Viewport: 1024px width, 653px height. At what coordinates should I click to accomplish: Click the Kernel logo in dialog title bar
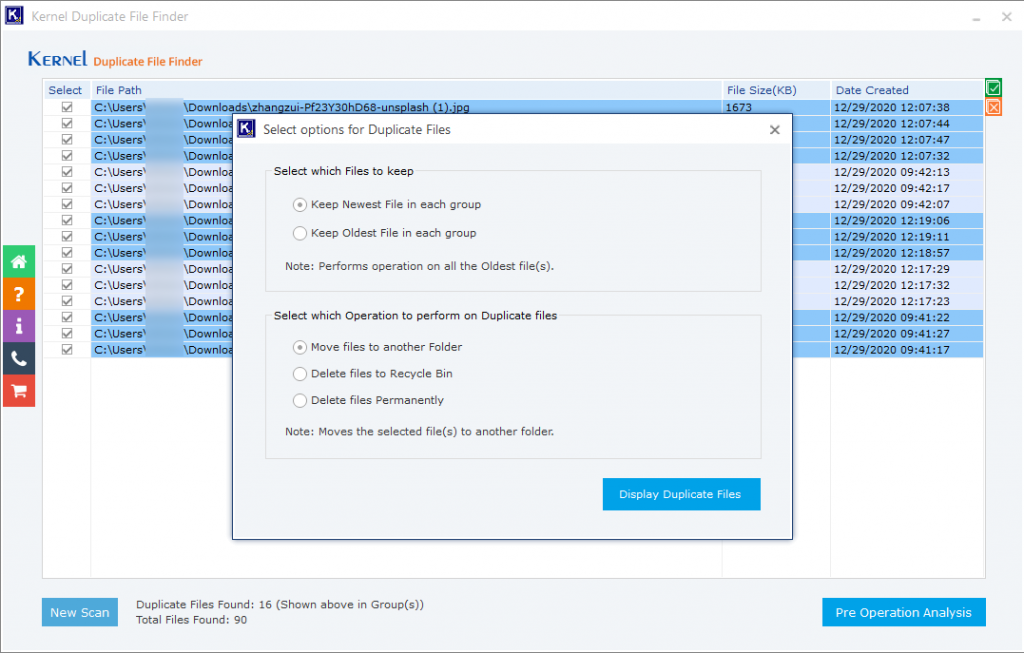(246, 129)
